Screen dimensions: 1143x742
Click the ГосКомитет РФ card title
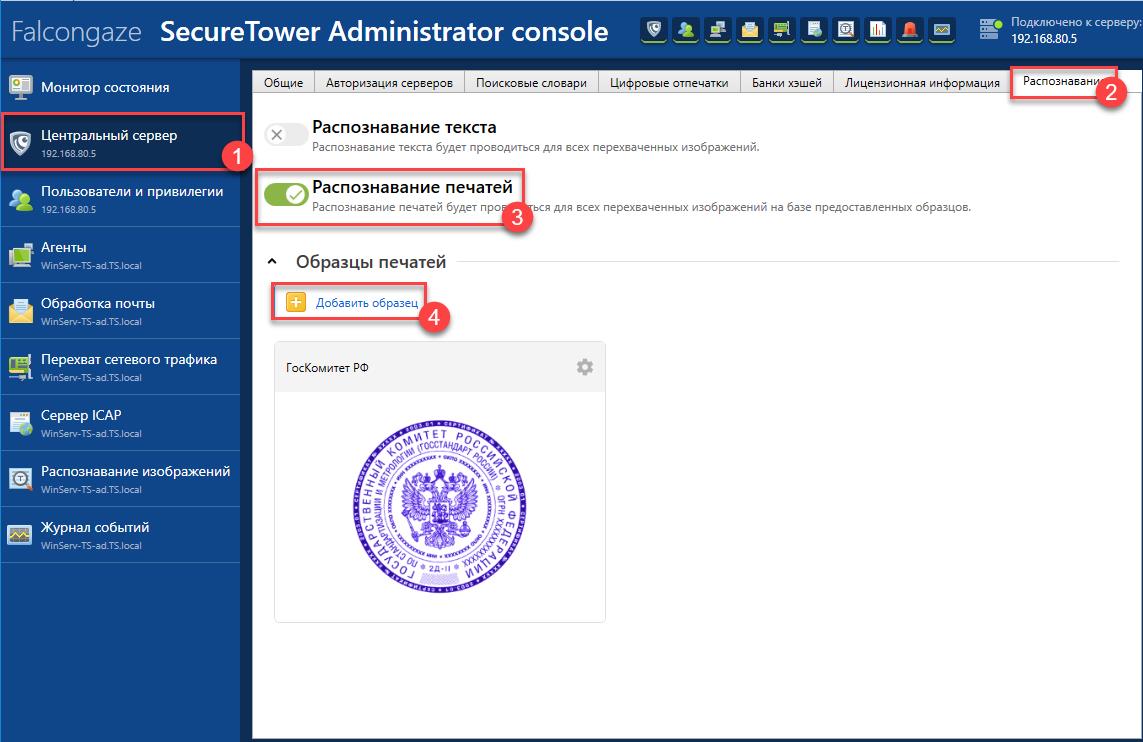327,367
